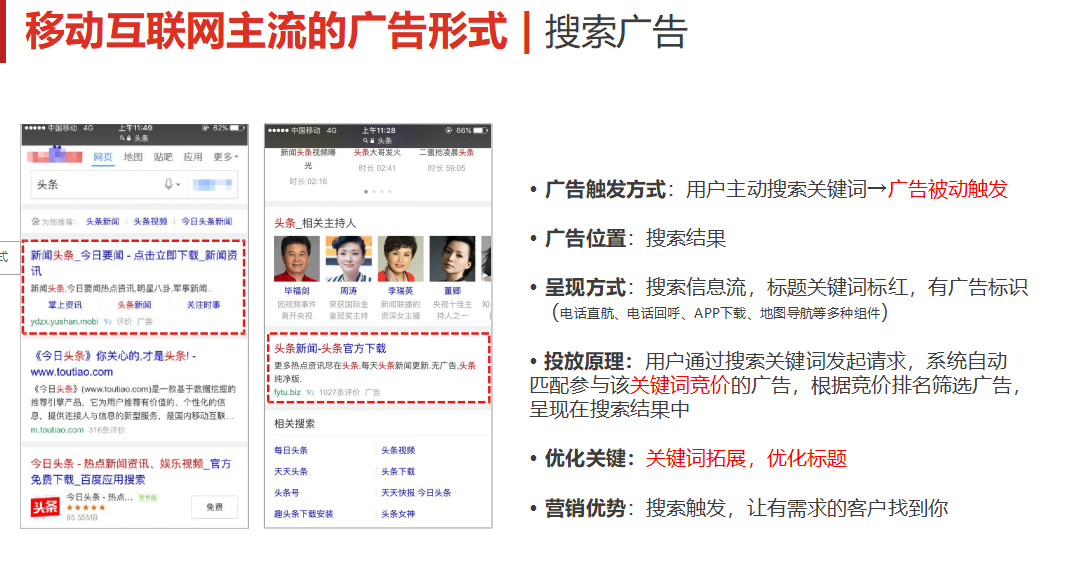Tap the 免费 download button
This screenshot has width=1068, height=569.
(x=215, y=507)
